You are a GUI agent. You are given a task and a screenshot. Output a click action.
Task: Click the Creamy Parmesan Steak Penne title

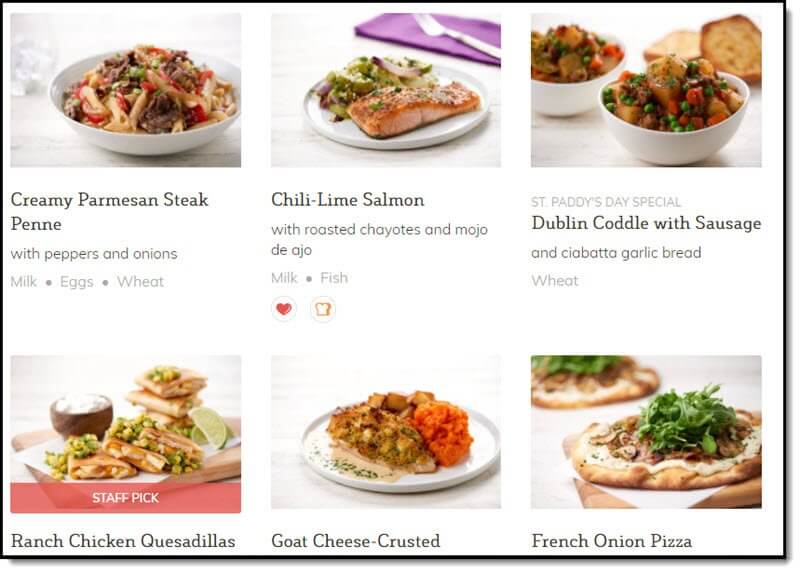pos(109,211)
